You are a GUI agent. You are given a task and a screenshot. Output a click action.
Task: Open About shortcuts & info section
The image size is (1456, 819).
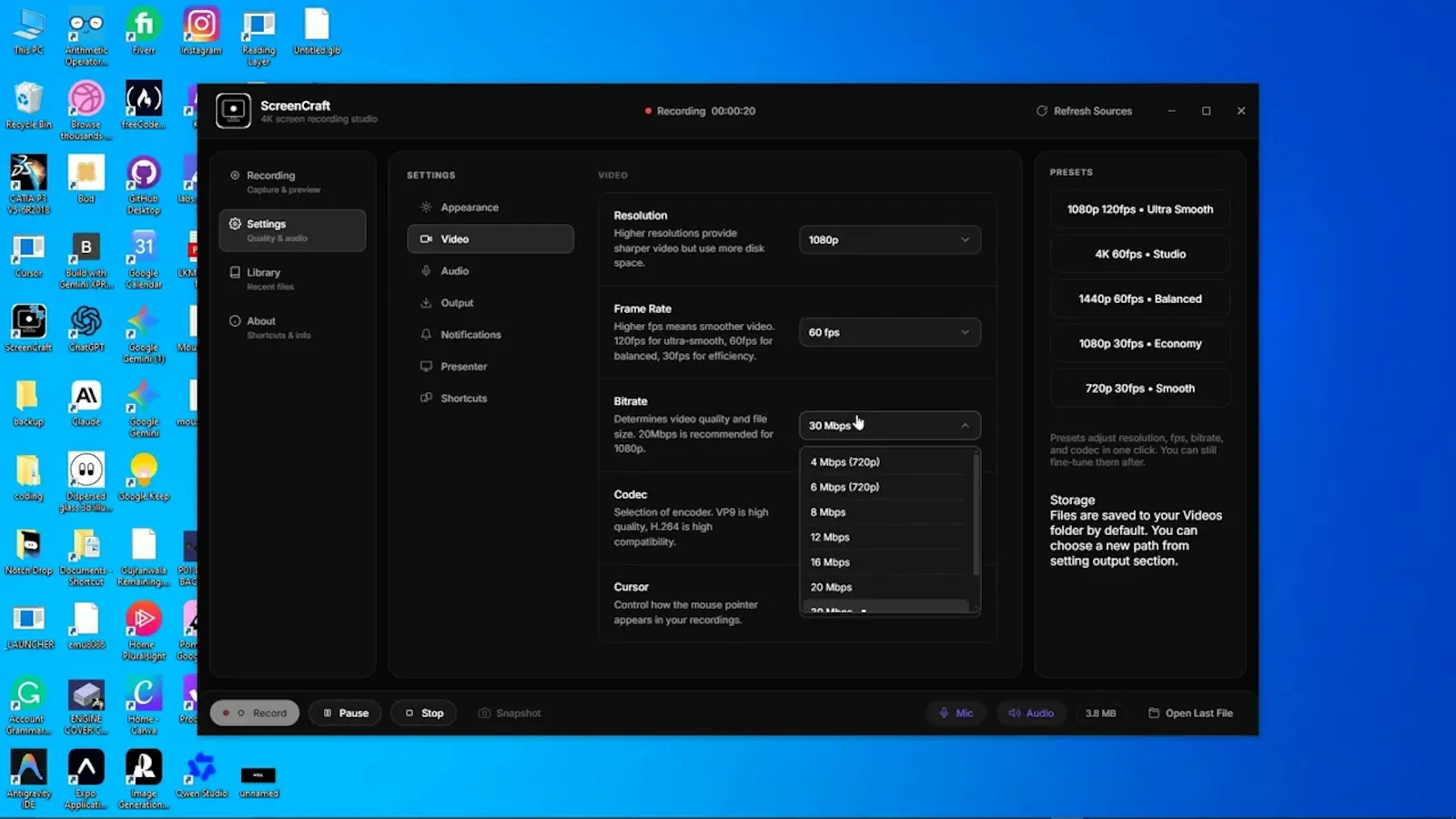(x=292, y=328)
